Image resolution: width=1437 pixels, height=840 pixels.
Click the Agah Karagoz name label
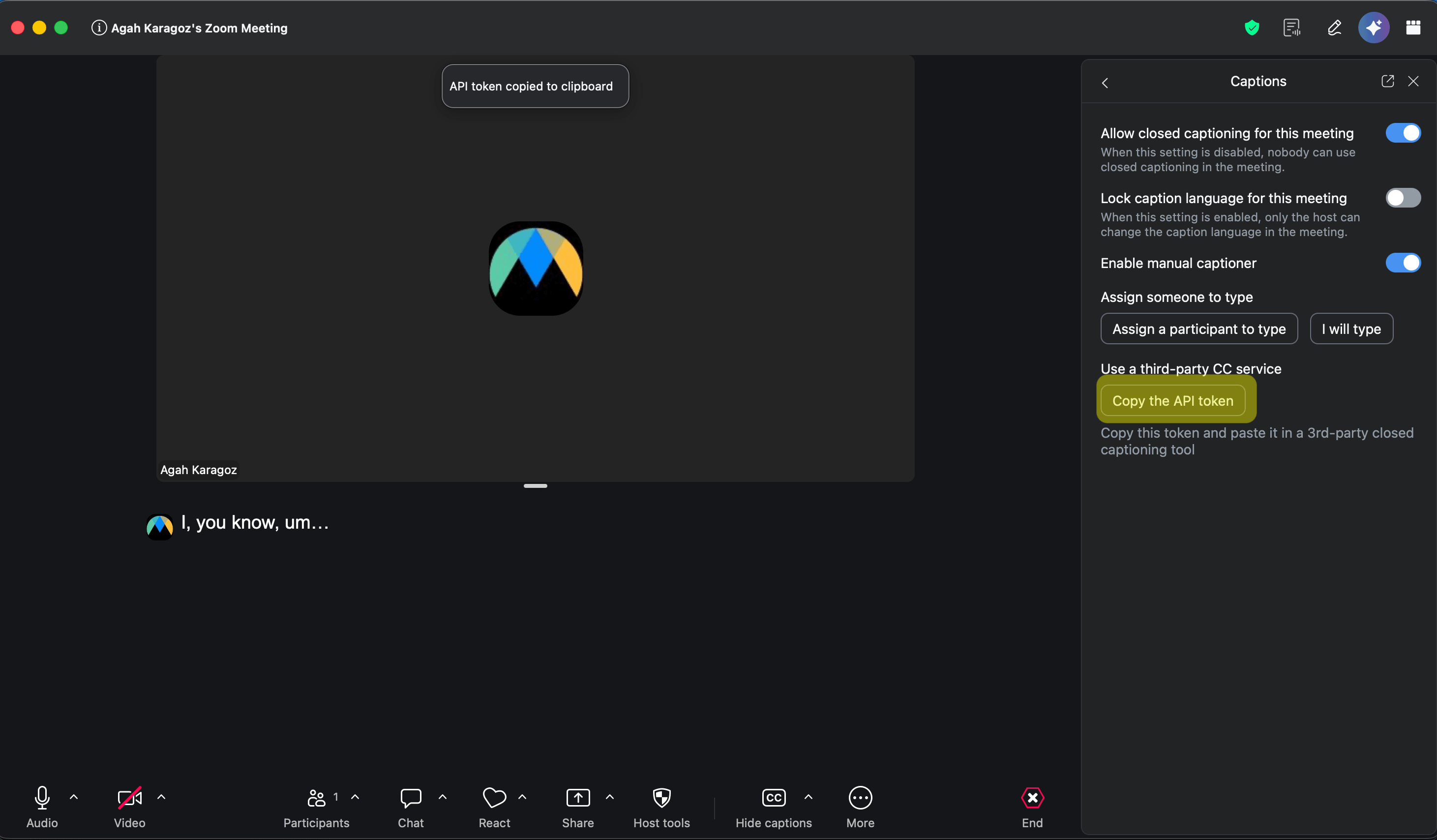click(199, 470)
